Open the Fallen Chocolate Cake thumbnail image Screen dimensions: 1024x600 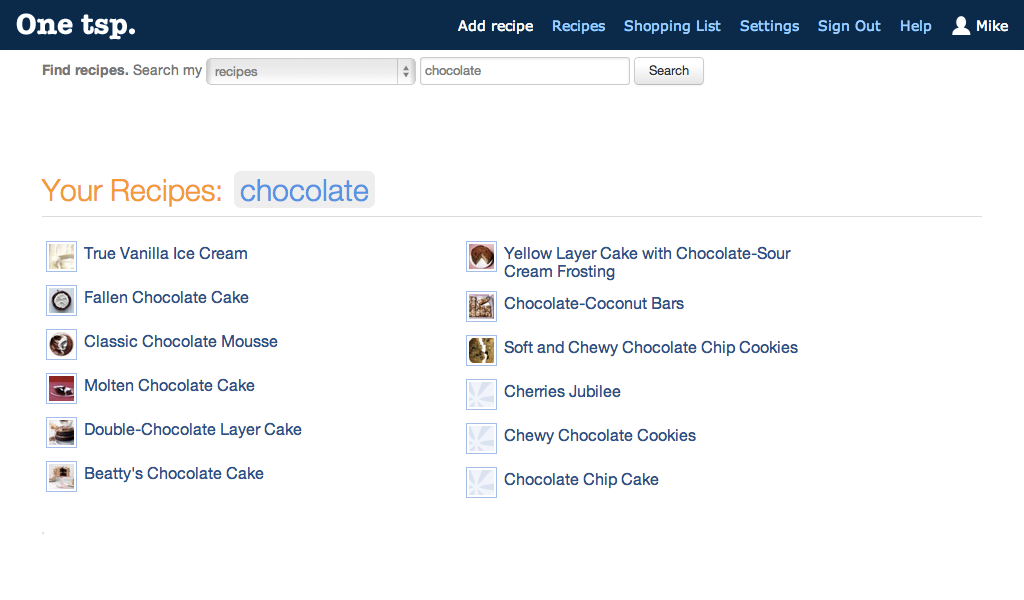(x=61, y=300)
